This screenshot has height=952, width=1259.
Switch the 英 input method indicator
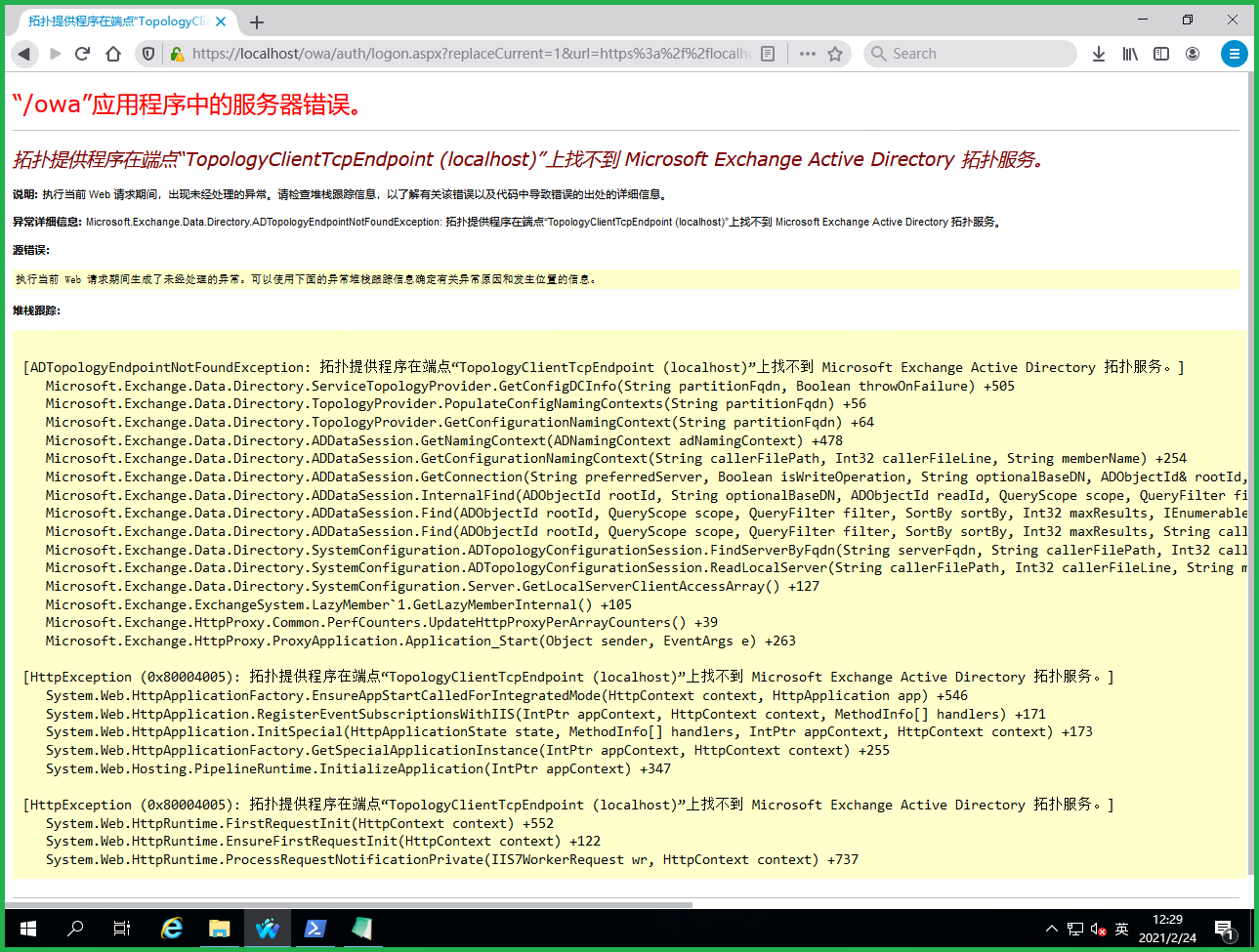point(1121,929)
